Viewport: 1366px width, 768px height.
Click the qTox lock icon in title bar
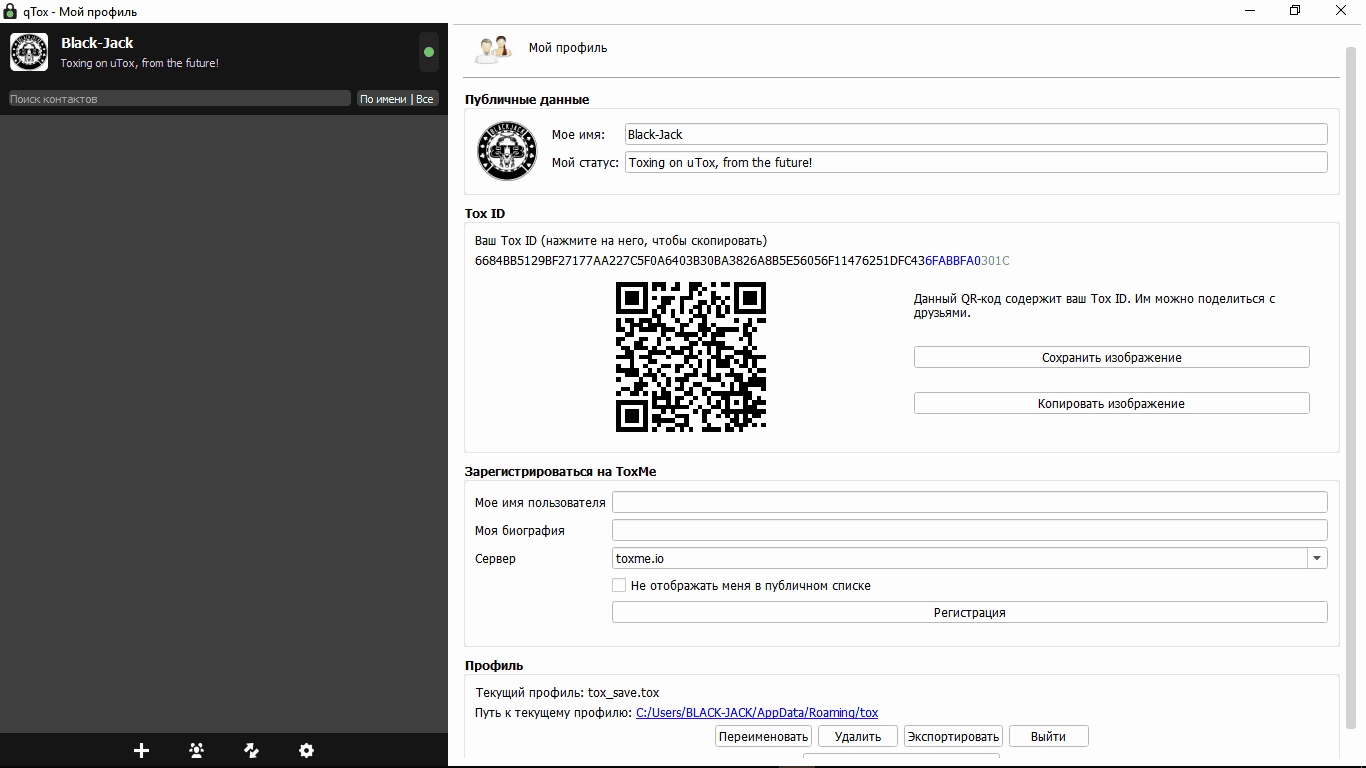[x=10, y=11]
